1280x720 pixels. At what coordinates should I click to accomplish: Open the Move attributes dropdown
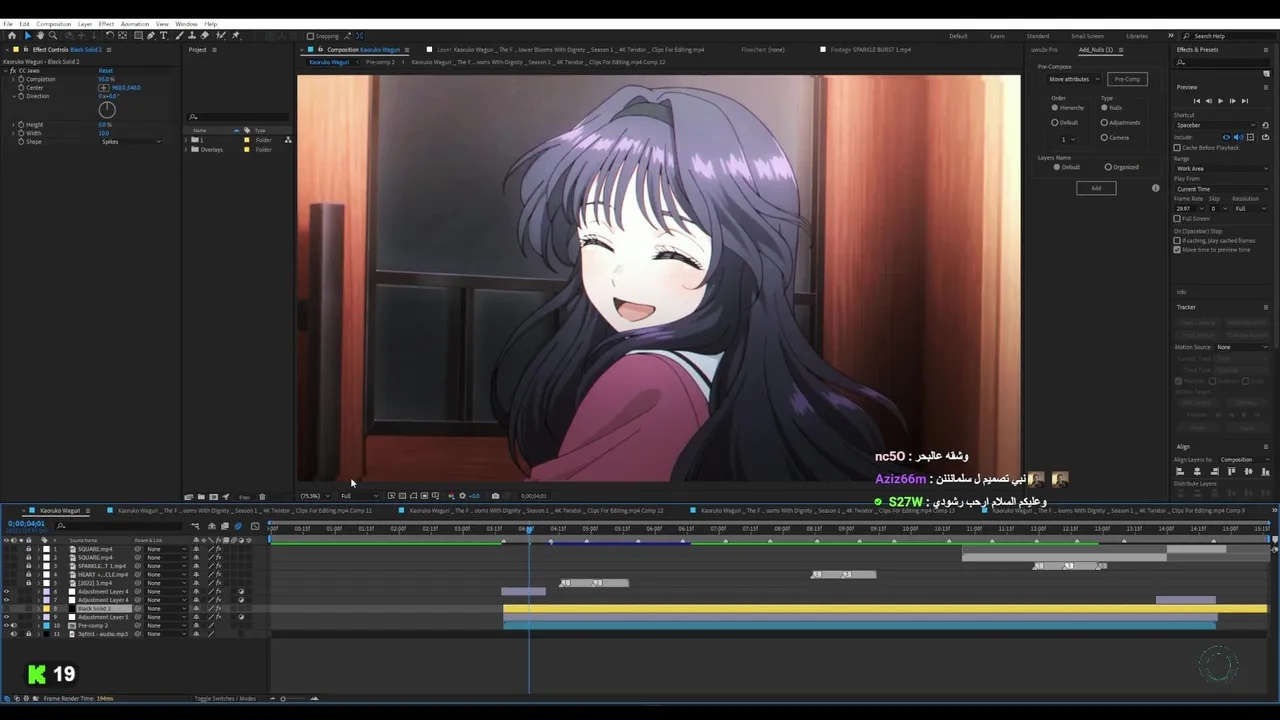[1074, 79]
